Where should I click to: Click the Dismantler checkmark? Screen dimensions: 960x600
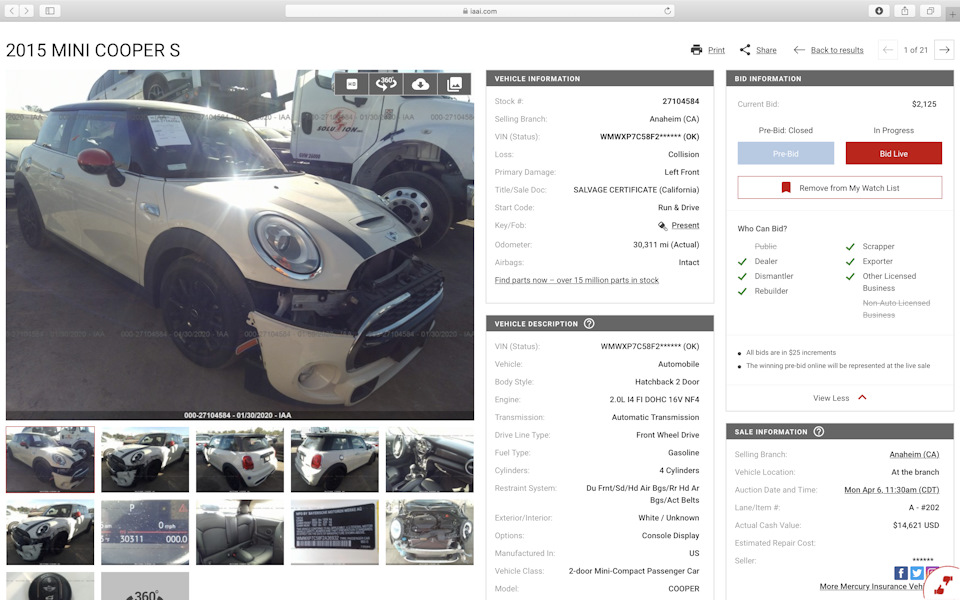(742, 276)
